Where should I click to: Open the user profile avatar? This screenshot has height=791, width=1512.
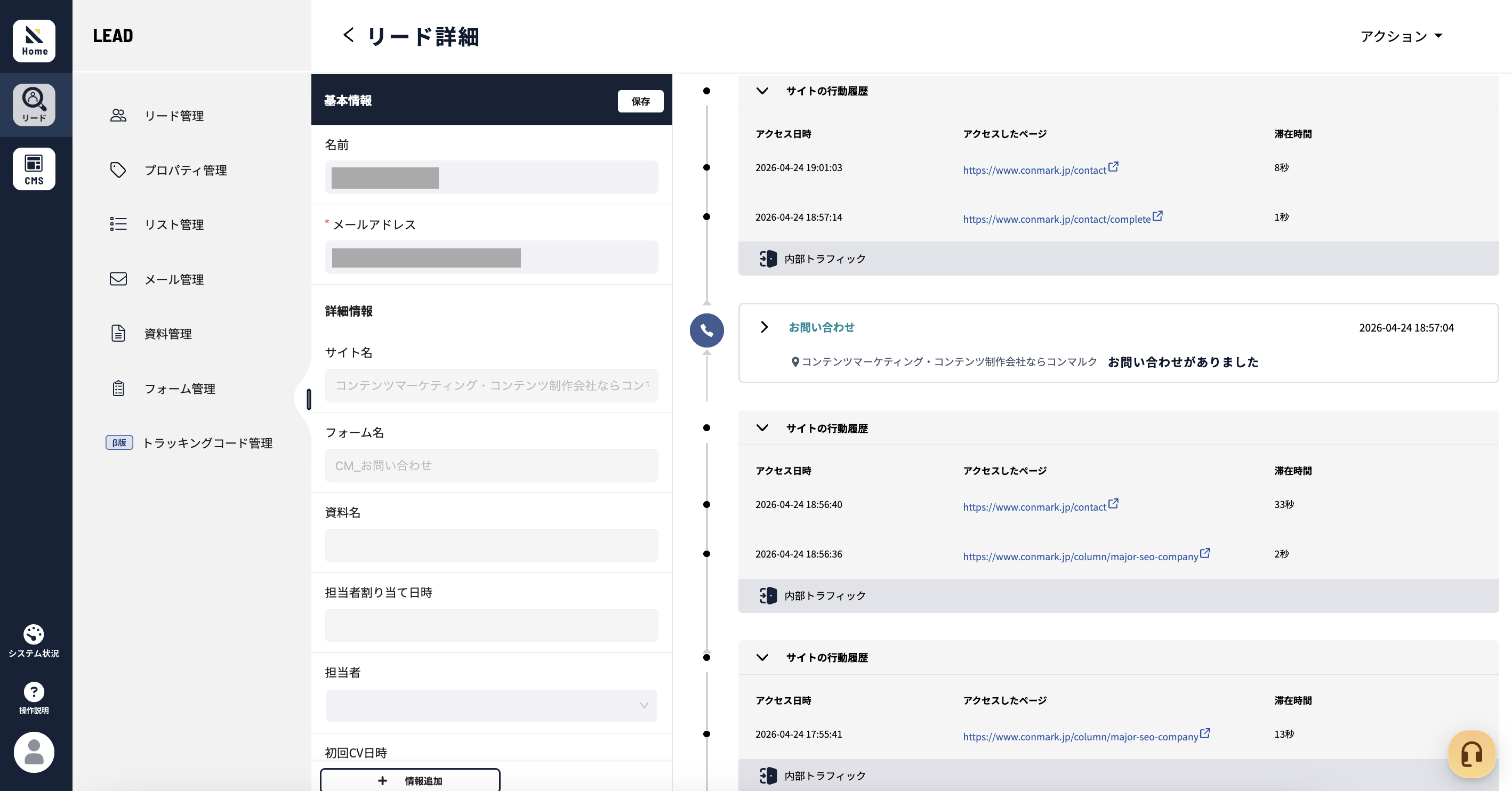[x=34, y=752]
